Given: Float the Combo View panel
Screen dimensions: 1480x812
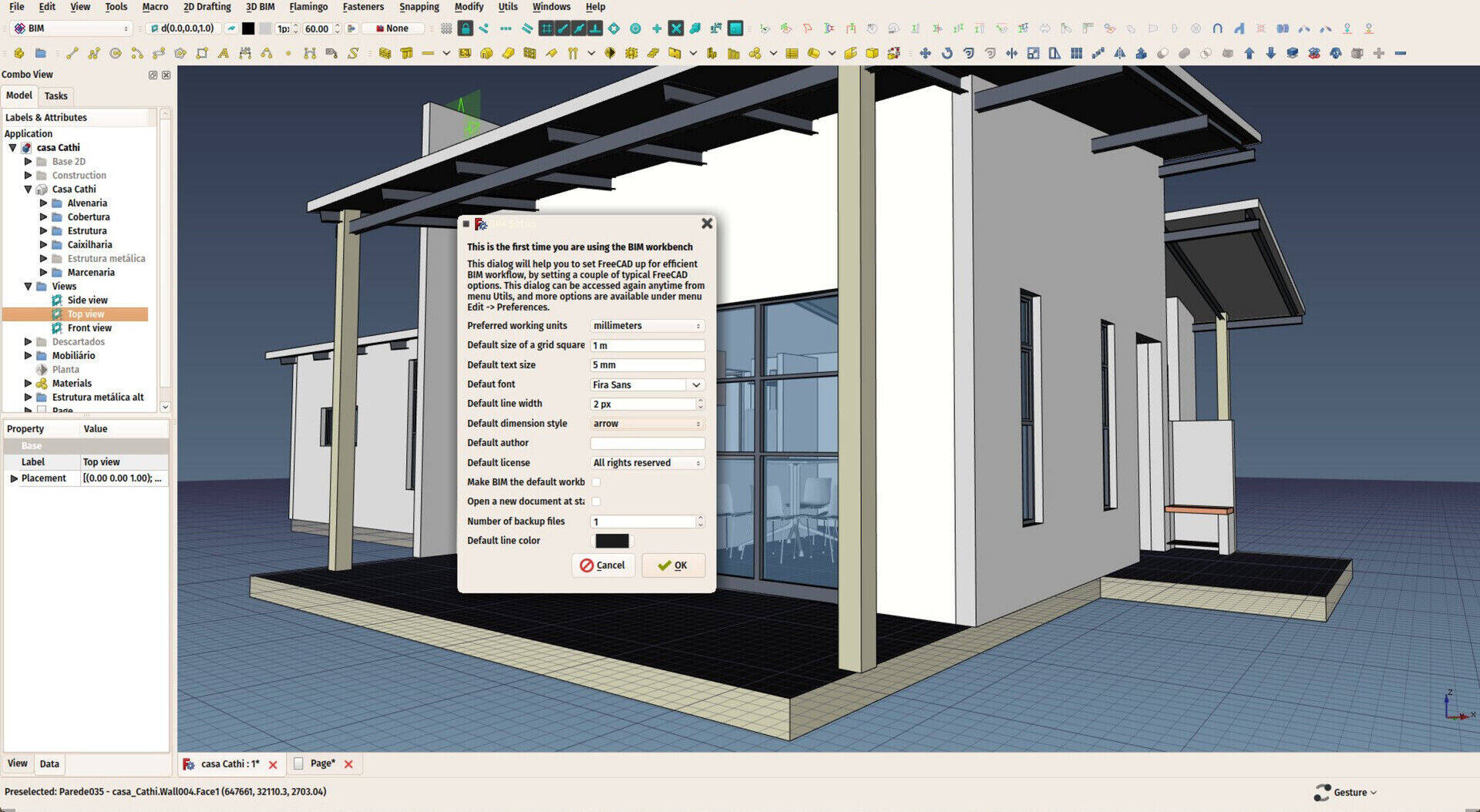Looking at the screenshot, I should (153, 75).
